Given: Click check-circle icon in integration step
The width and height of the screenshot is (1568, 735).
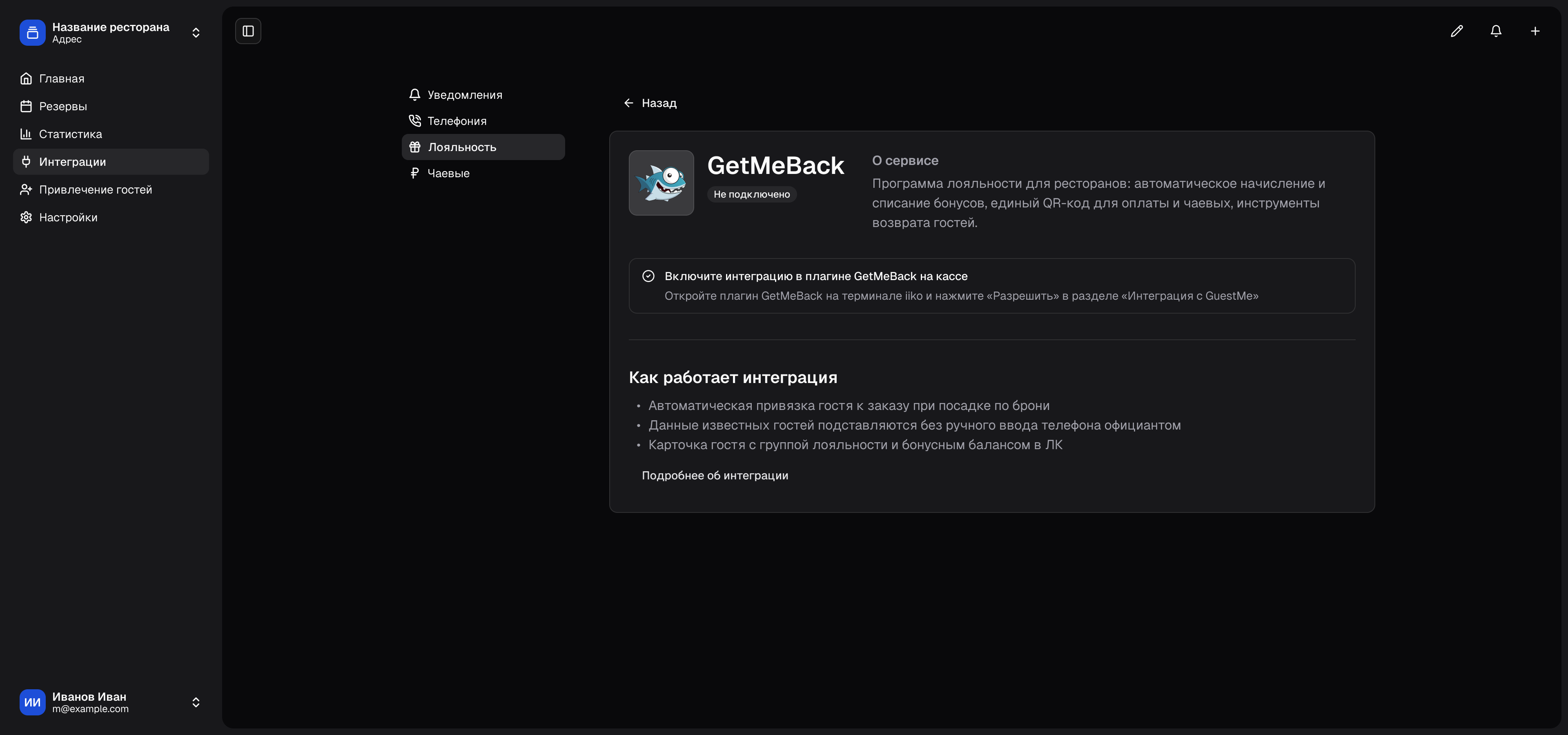Looking at the screenshot, I should pos(648,276).
